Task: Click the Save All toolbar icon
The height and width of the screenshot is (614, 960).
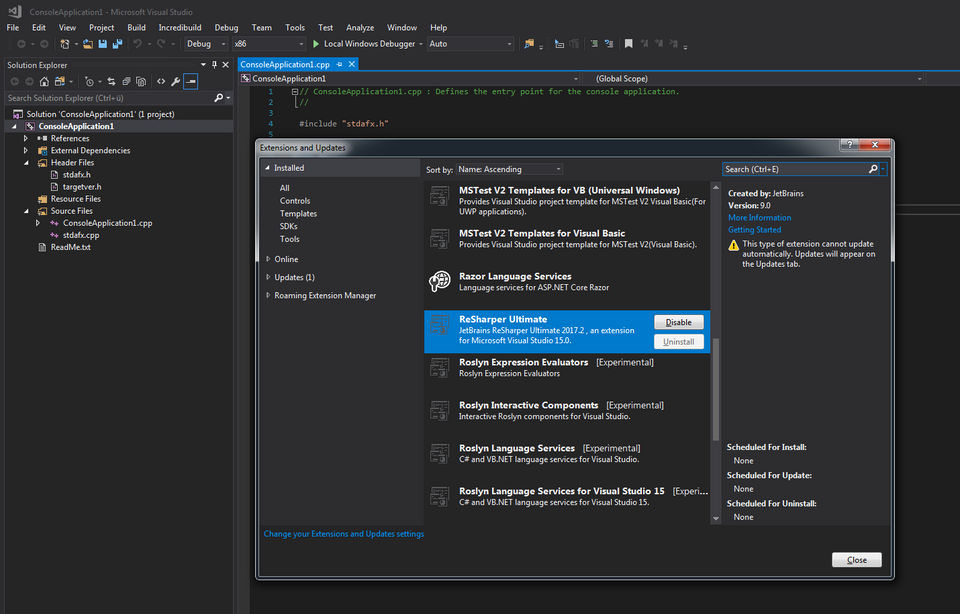Action: 118,44
